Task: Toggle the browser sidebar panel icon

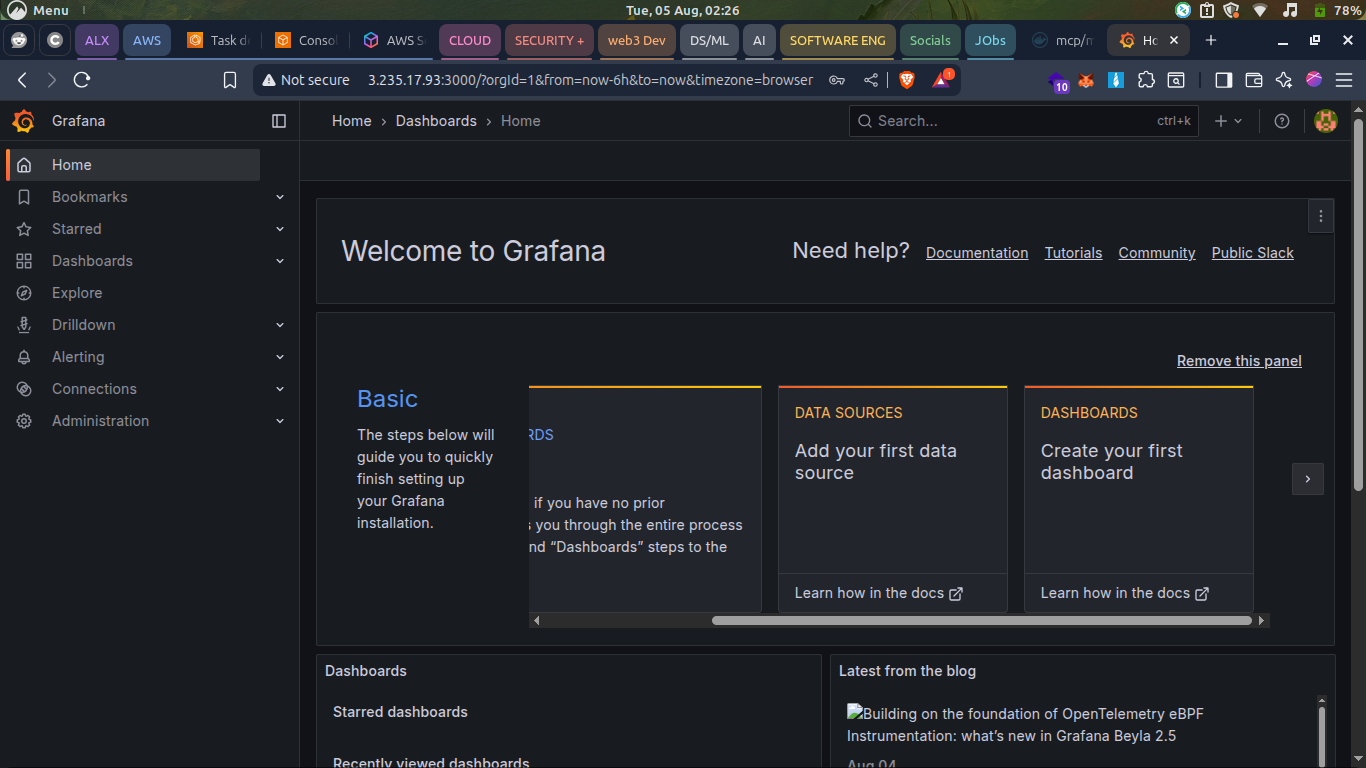Action: point(1223,80)
